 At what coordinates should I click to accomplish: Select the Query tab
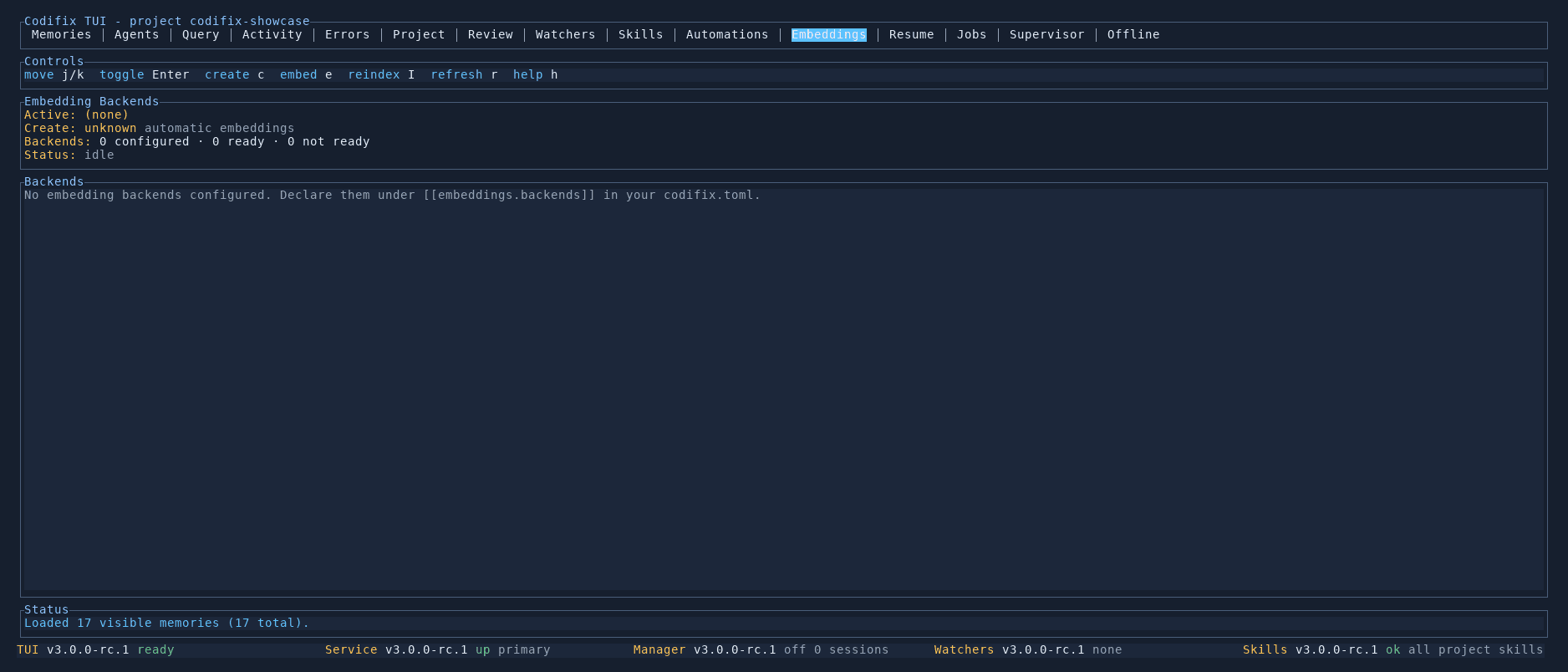click(201, 34)
